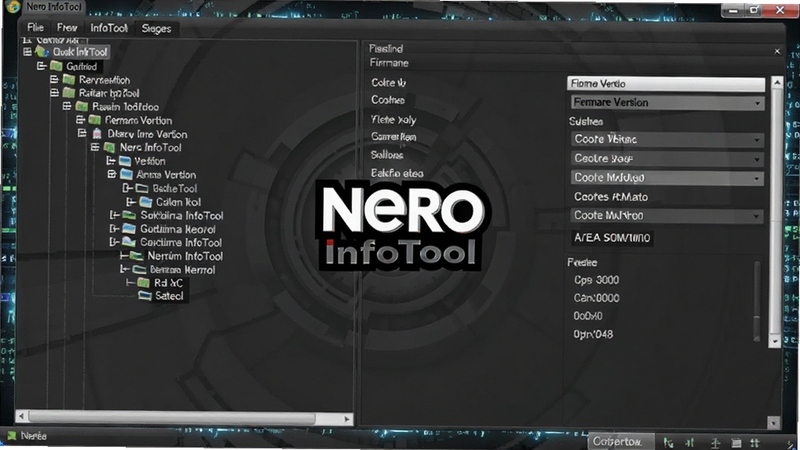
Task: Click up arrow of right panel scrollbar
Action: click(x=776, y=82)
